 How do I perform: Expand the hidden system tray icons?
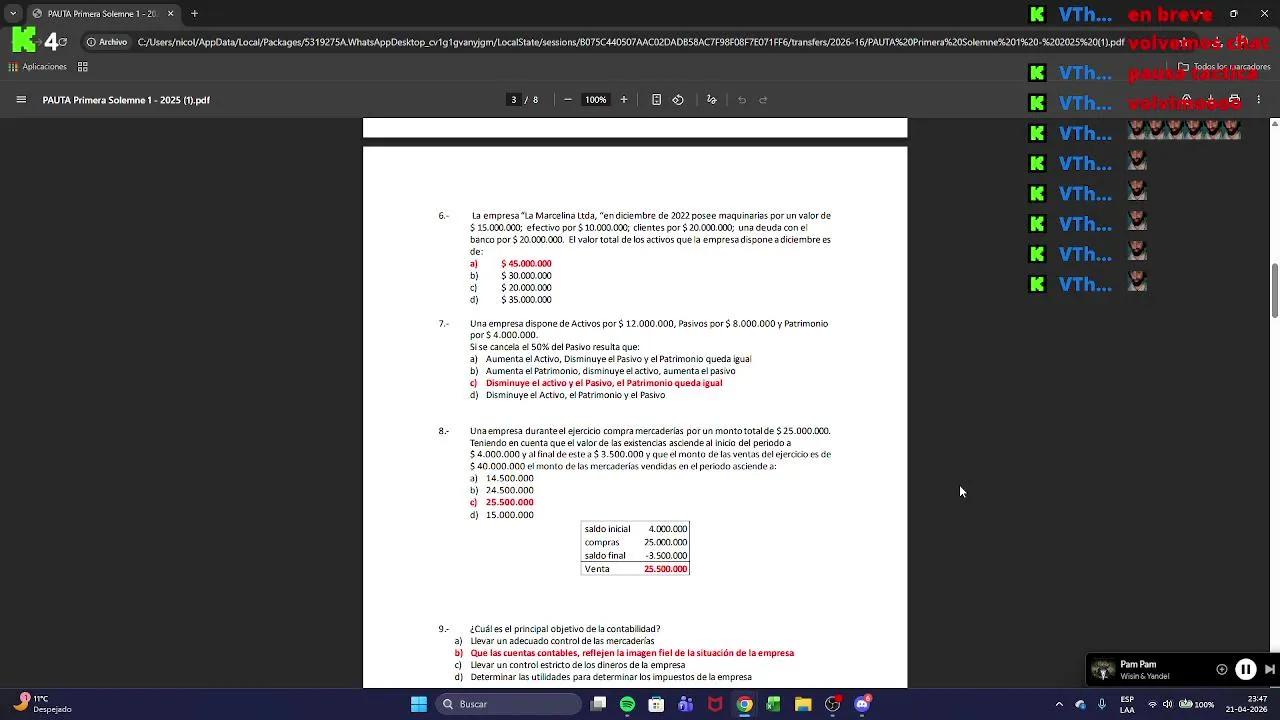(x=1059, y=704)
